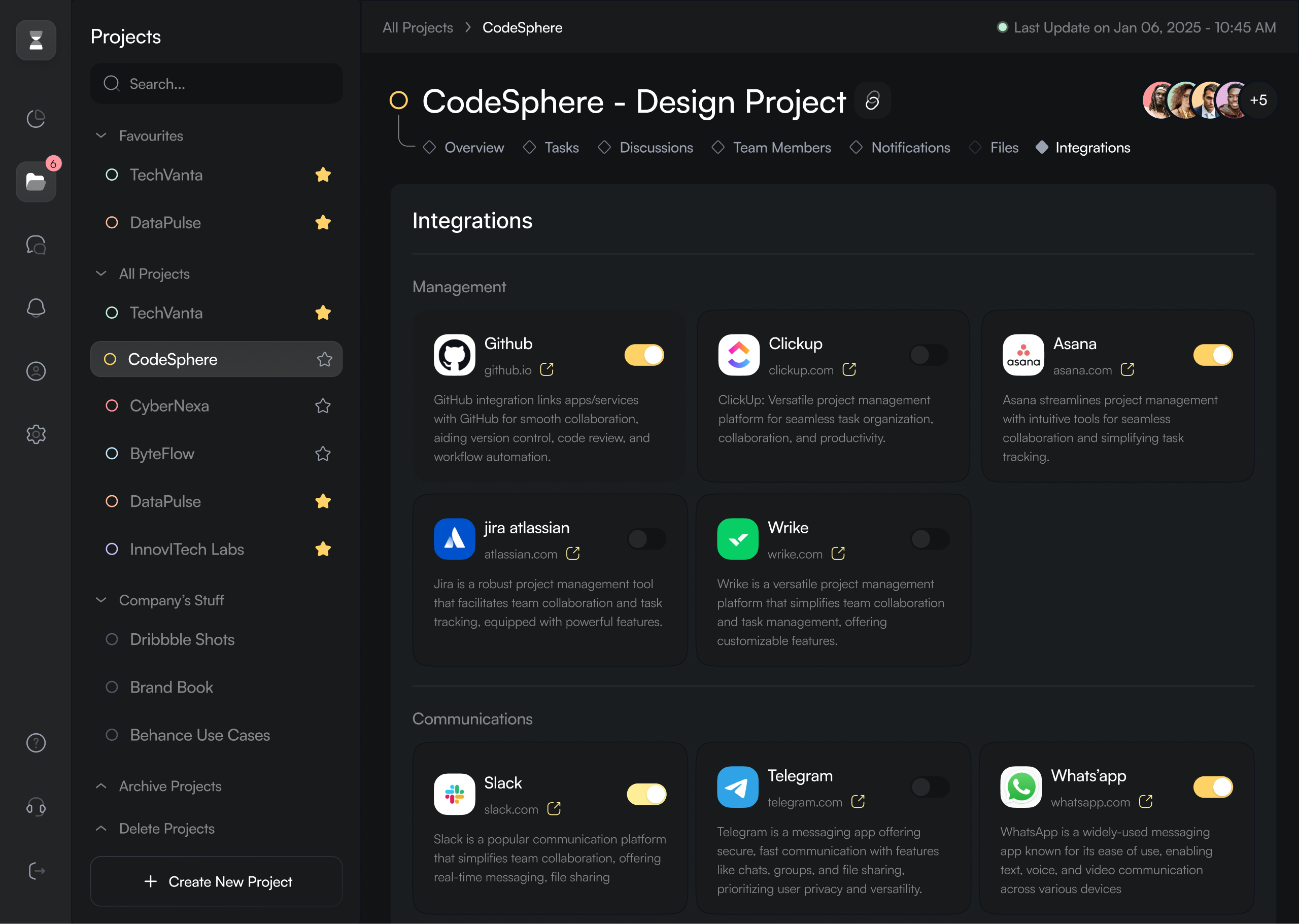
Task: Open InnovITech Labs project row
Action: 216,549
